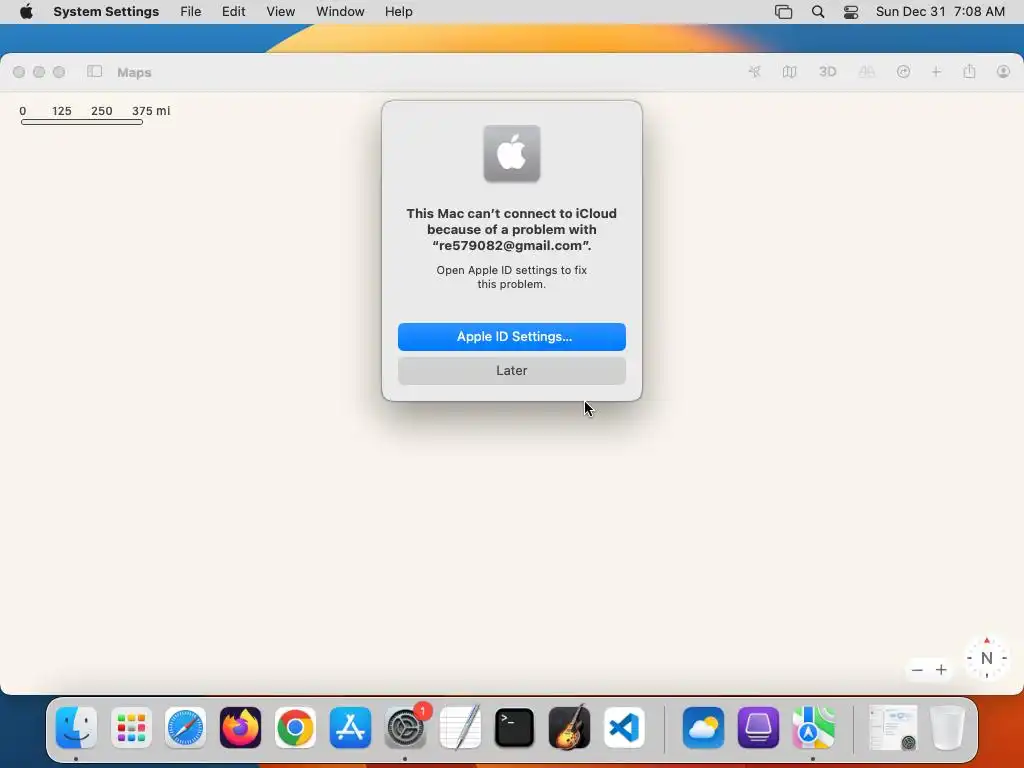Launch Google Chrome from the Dock
The width and height of the screenshot is (1024, 768).
point(295,728)
